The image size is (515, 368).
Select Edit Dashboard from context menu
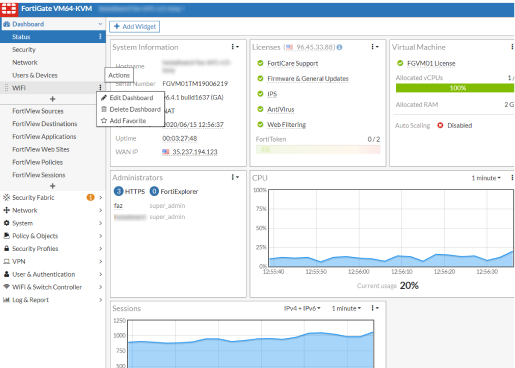pyautogui.click(x=130, y=98)
